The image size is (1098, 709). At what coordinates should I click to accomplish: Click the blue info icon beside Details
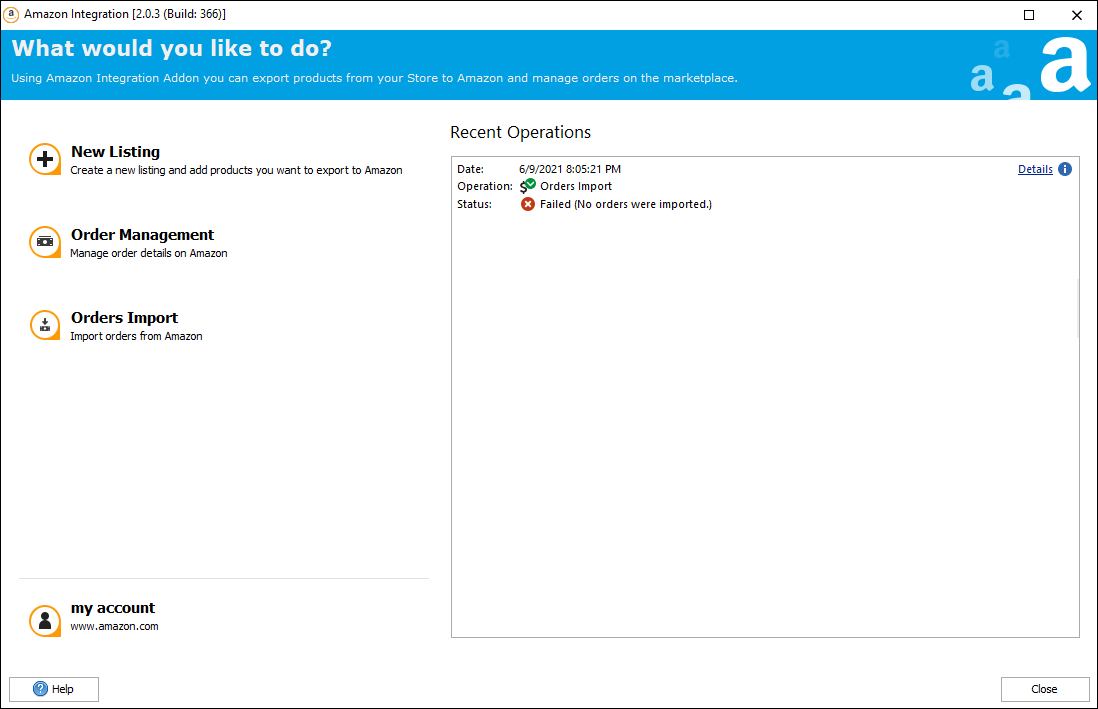1064,169
